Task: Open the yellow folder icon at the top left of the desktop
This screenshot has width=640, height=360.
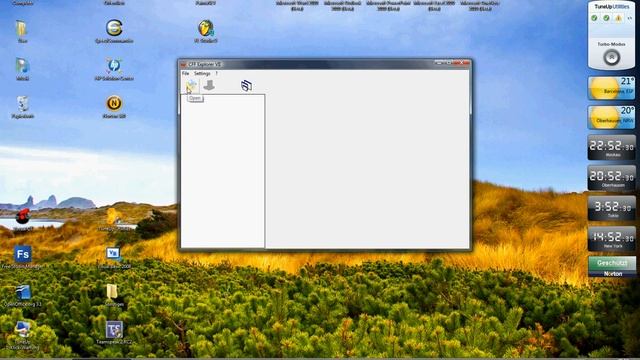Action: coord(22,29)
